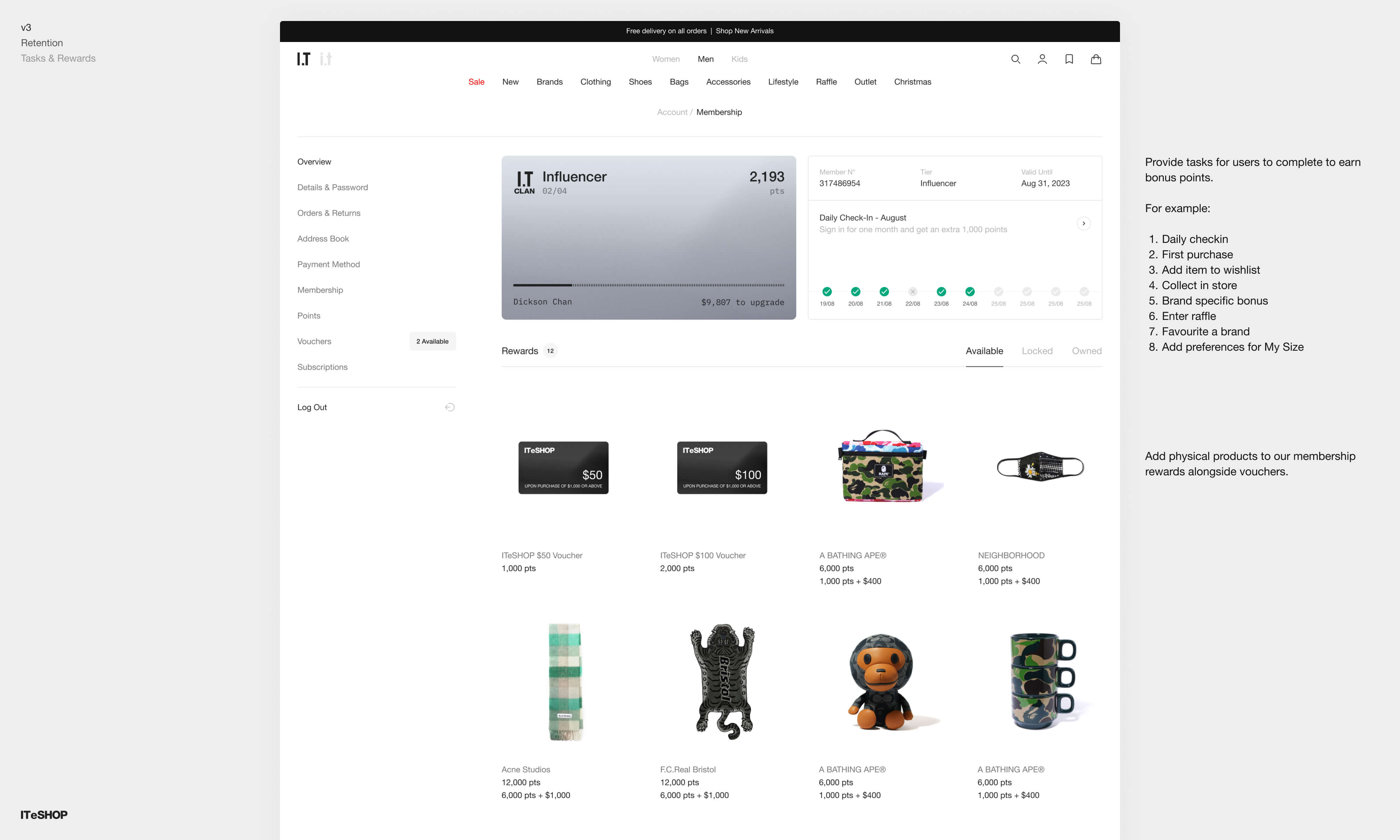Image resolution: width=1400 pixels, height=840 pixels.
Task: Open the Accessories menu
Action: tap(728, 82)
